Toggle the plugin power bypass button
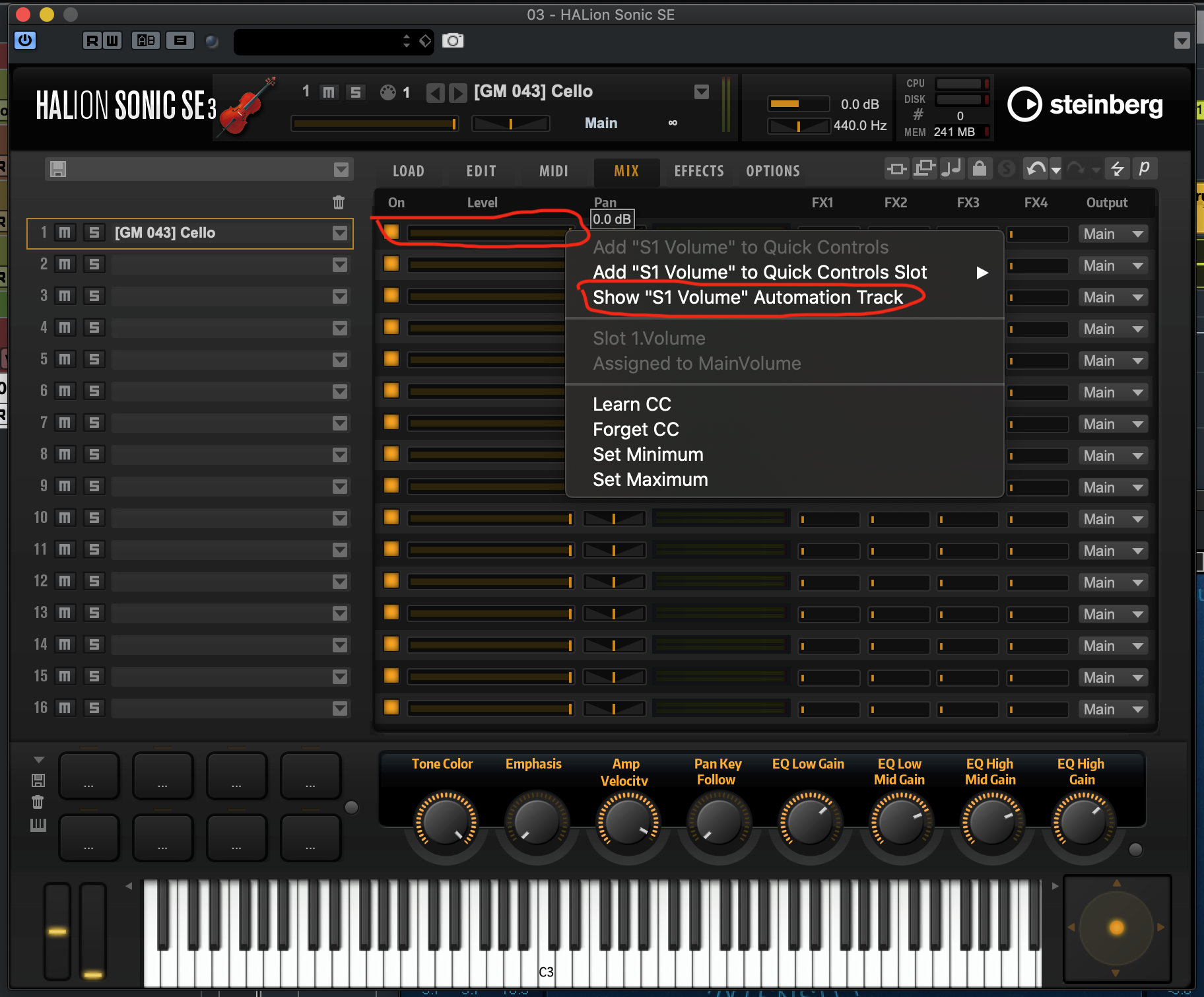 click(x=25, y=40)
